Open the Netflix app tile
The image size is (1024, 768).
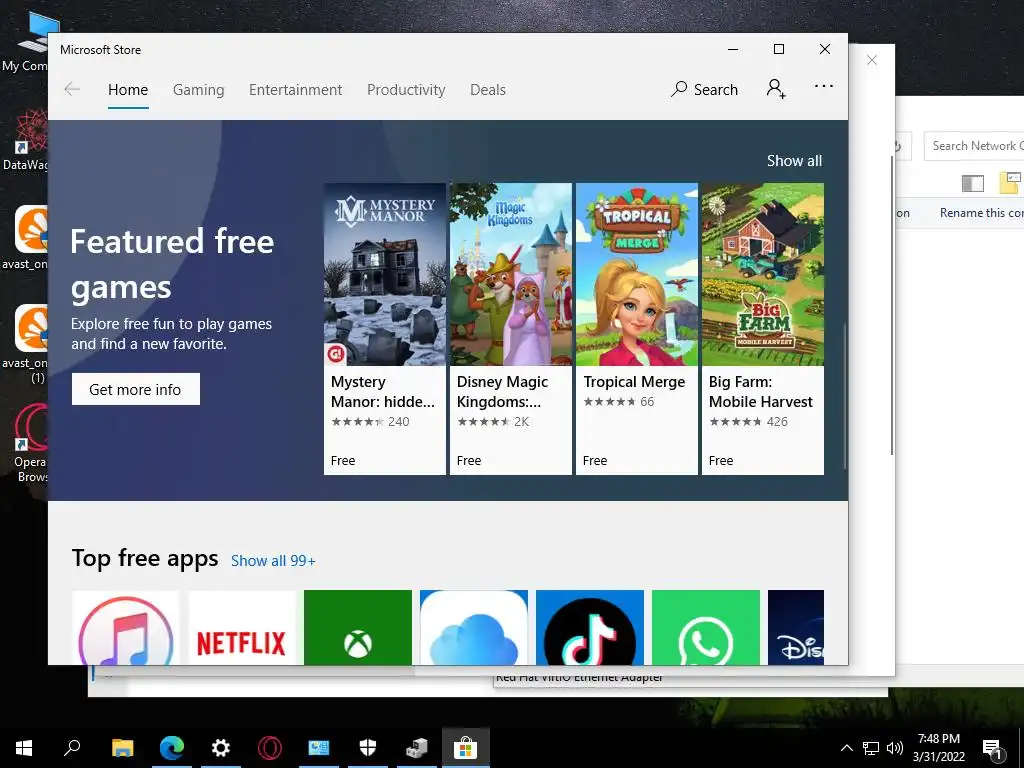[242, 628]
